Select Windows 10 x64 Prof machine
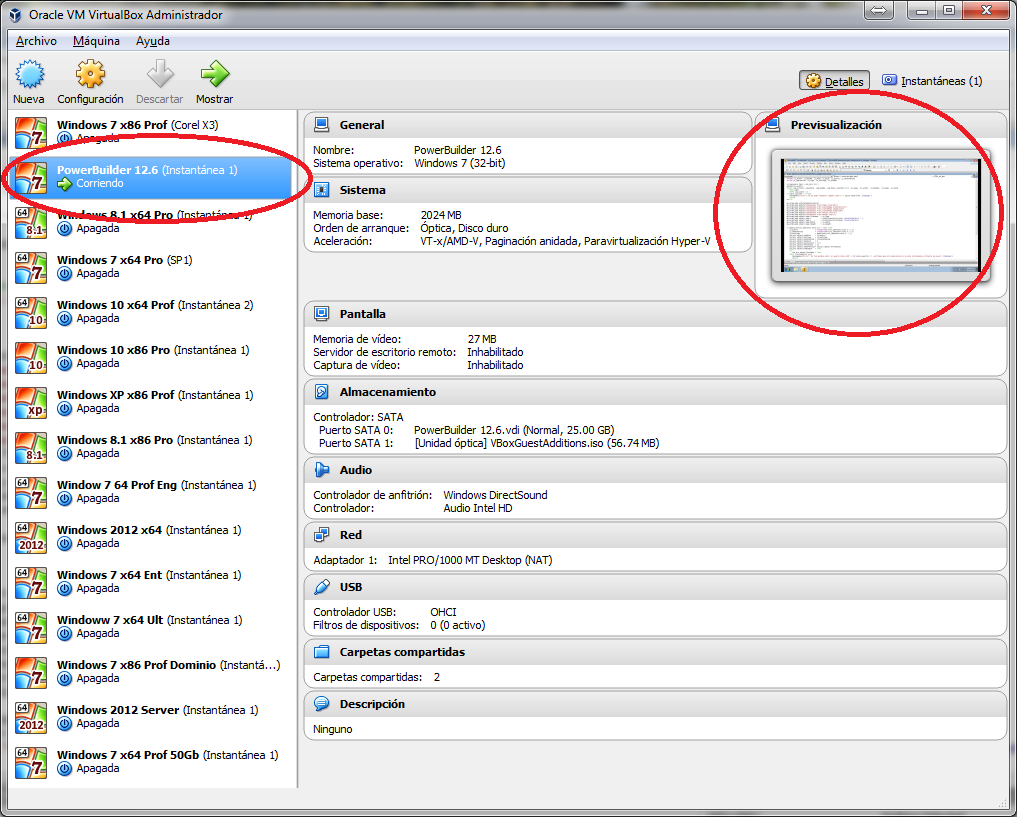This screenshot has height=817, width=1017. 152,312
